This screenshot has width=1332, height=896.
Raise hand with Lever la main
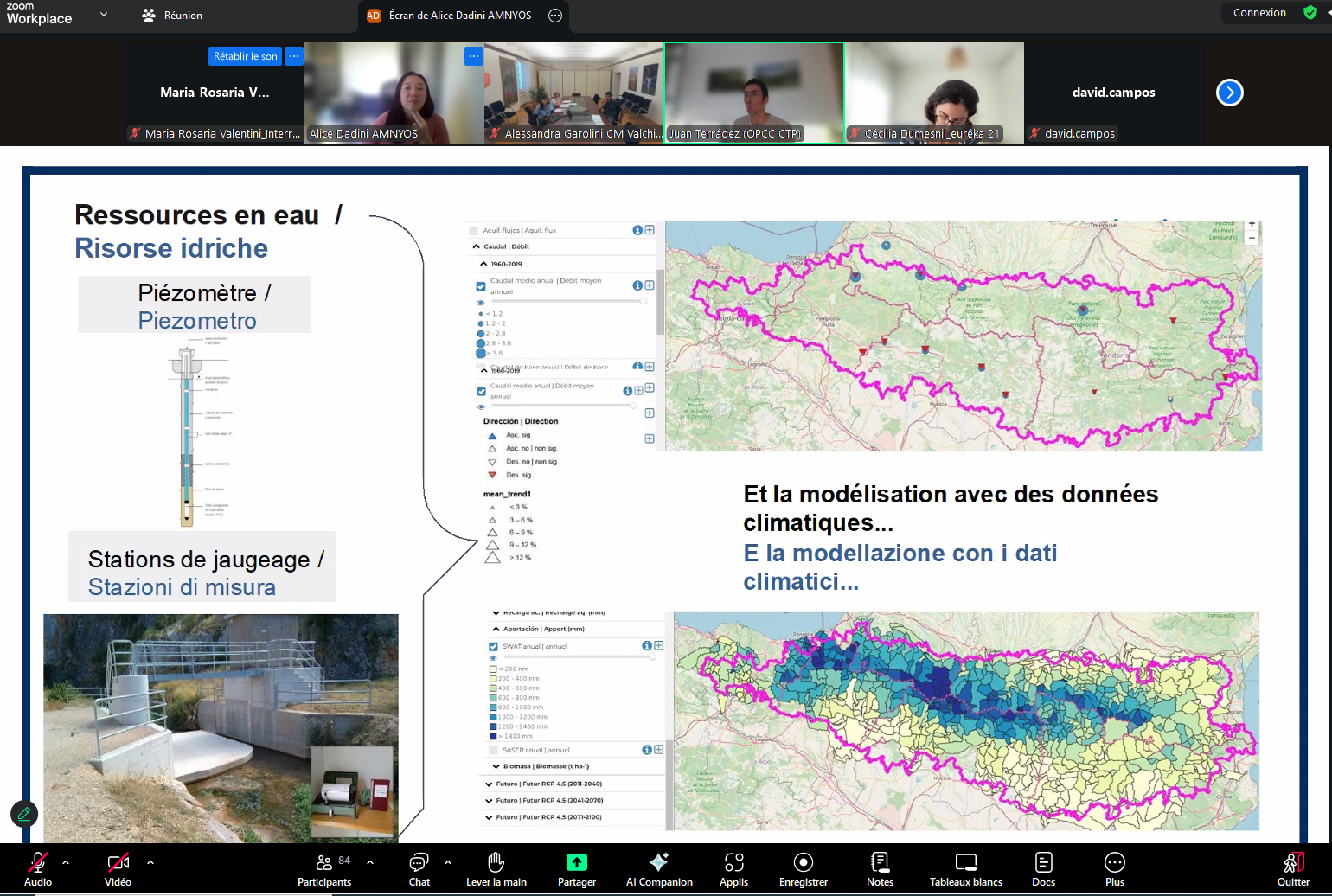click(x=496, y=868)
